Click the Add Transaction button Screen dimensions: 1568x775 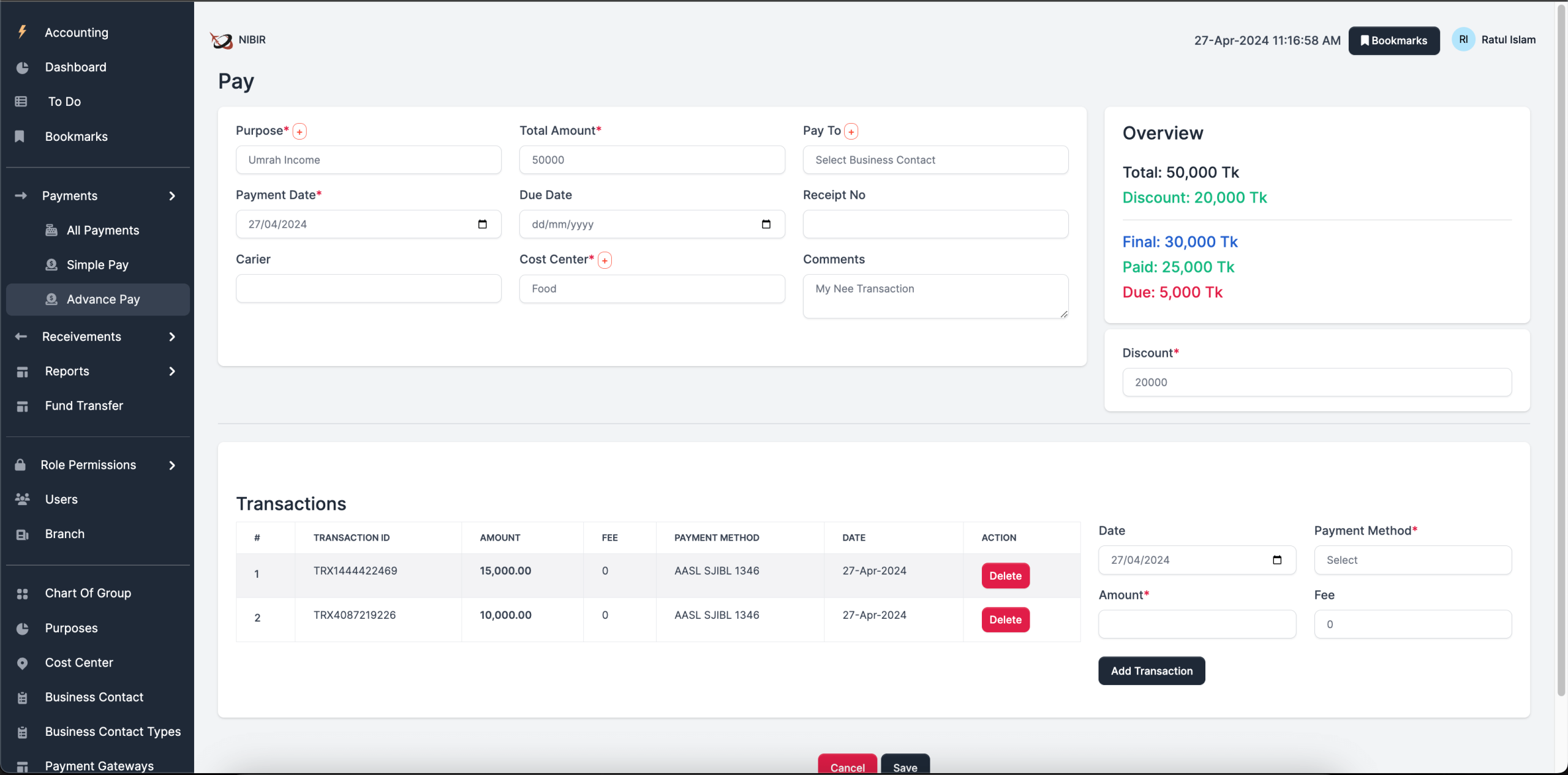click(1151, 671)
